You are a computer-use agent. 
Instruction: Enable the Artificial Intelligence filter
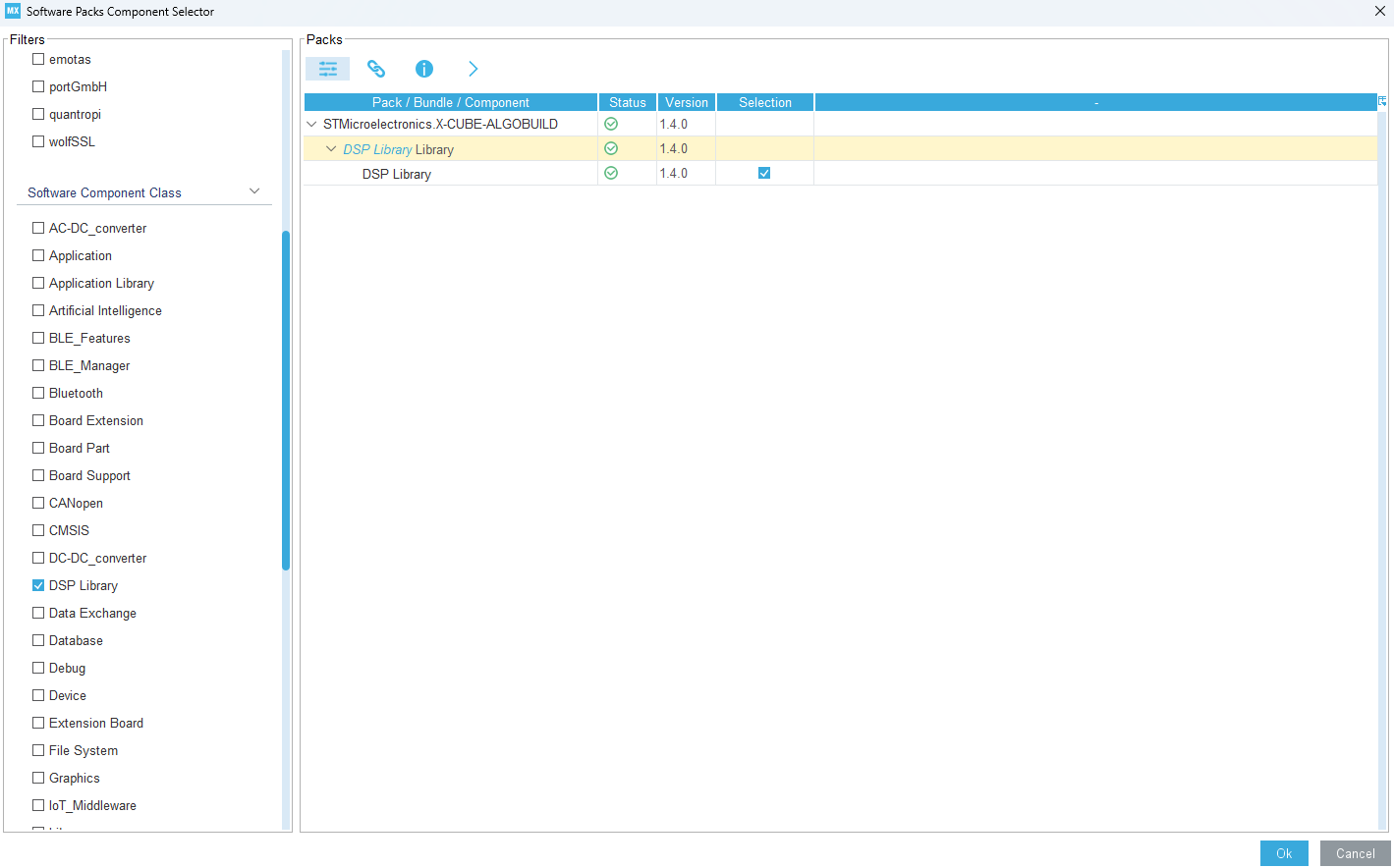point(37,310)
